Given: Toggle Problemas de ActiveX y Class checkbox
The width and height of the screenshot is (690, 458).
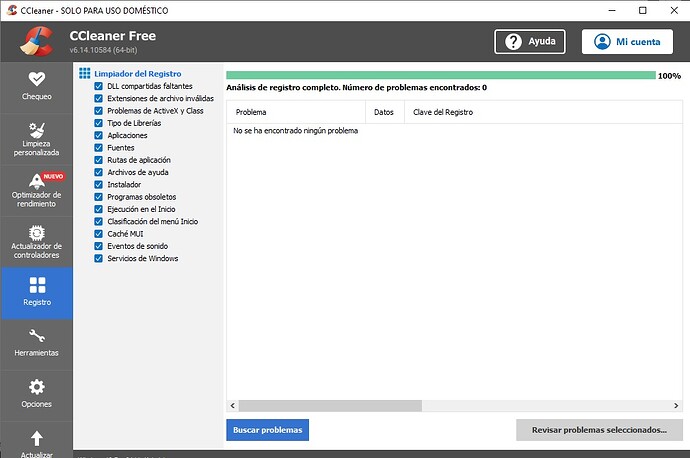Looking at the screenshot, I should coord(99,111).
